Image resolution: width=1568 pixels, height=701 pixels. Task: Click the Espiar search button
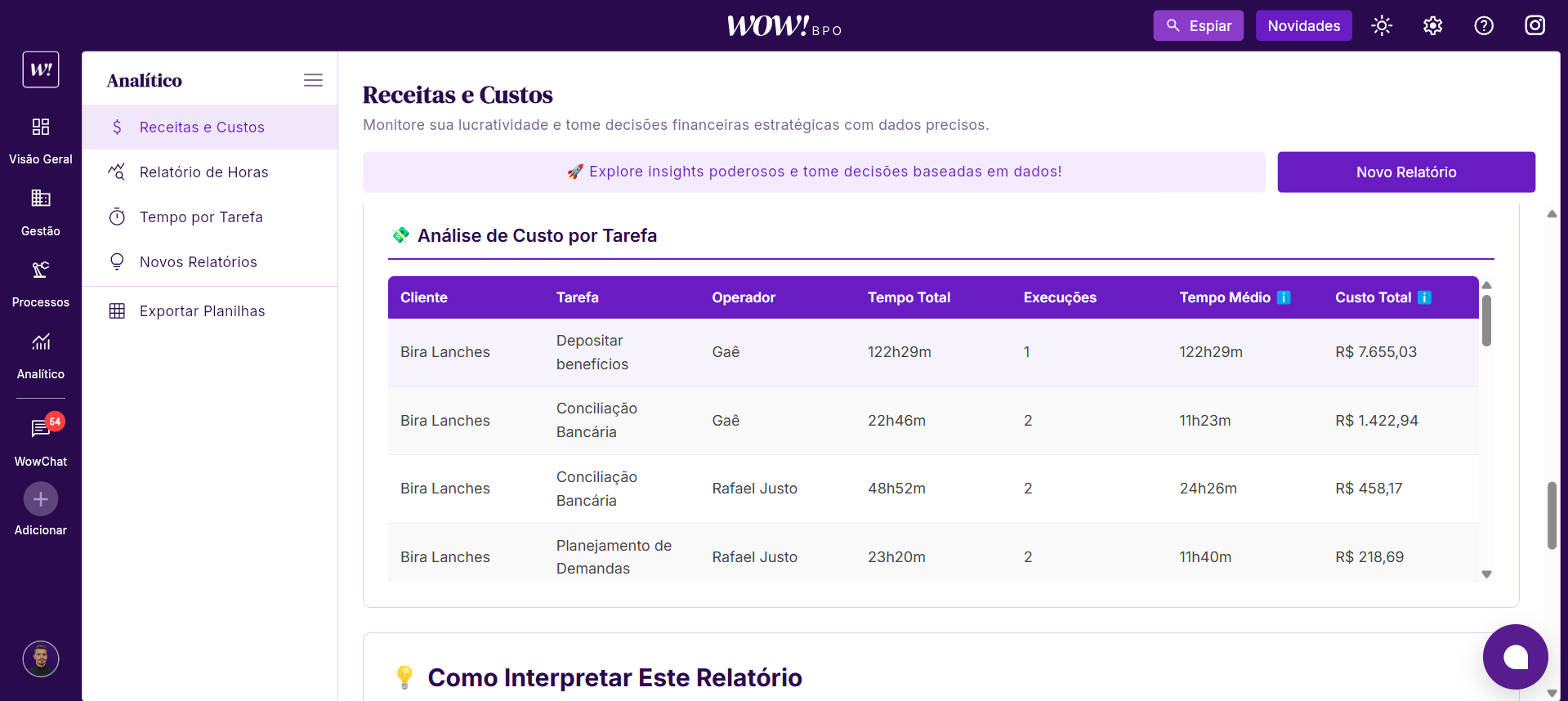pyautogui.click(x=1198, y=26)
